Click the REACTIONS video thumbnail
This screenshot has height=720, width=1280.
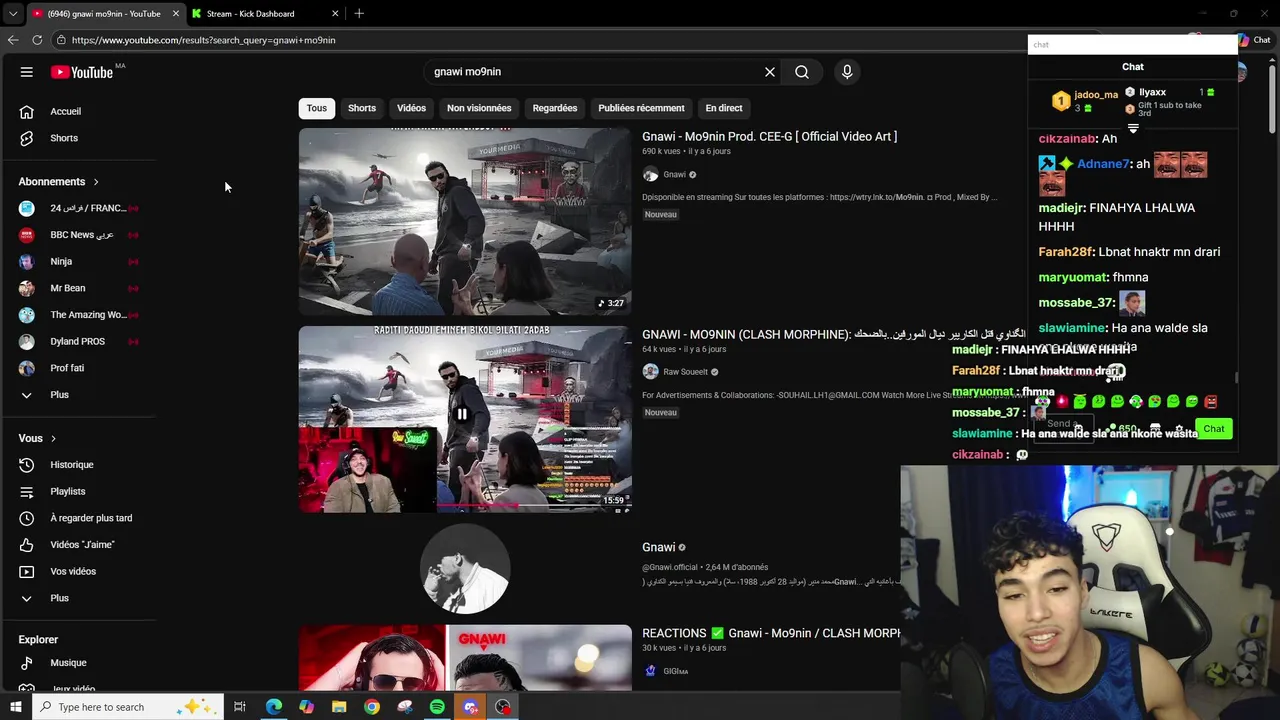[x=465, y=658]
